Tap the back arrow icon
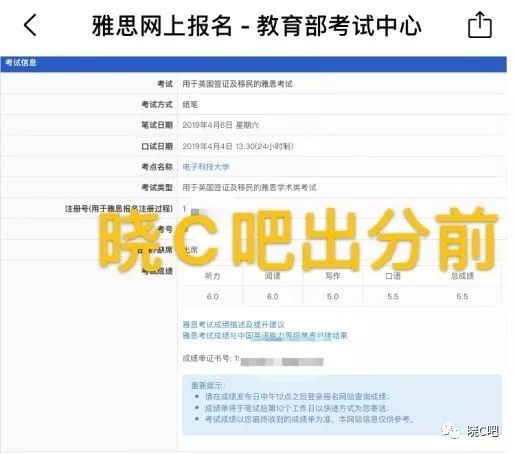 click(30, 25)
